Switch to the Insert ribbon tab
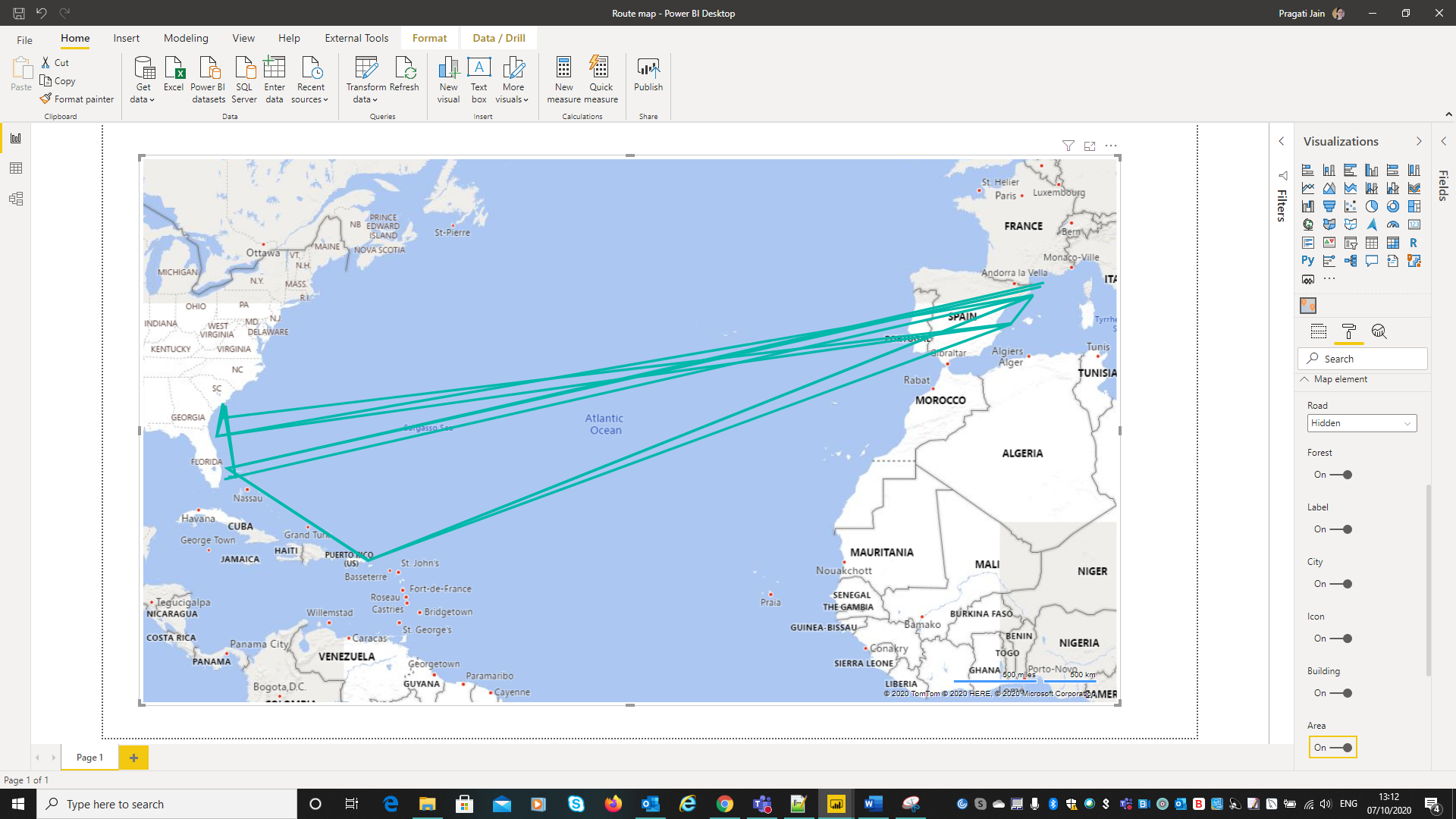1456x819 pixels. 127,38
